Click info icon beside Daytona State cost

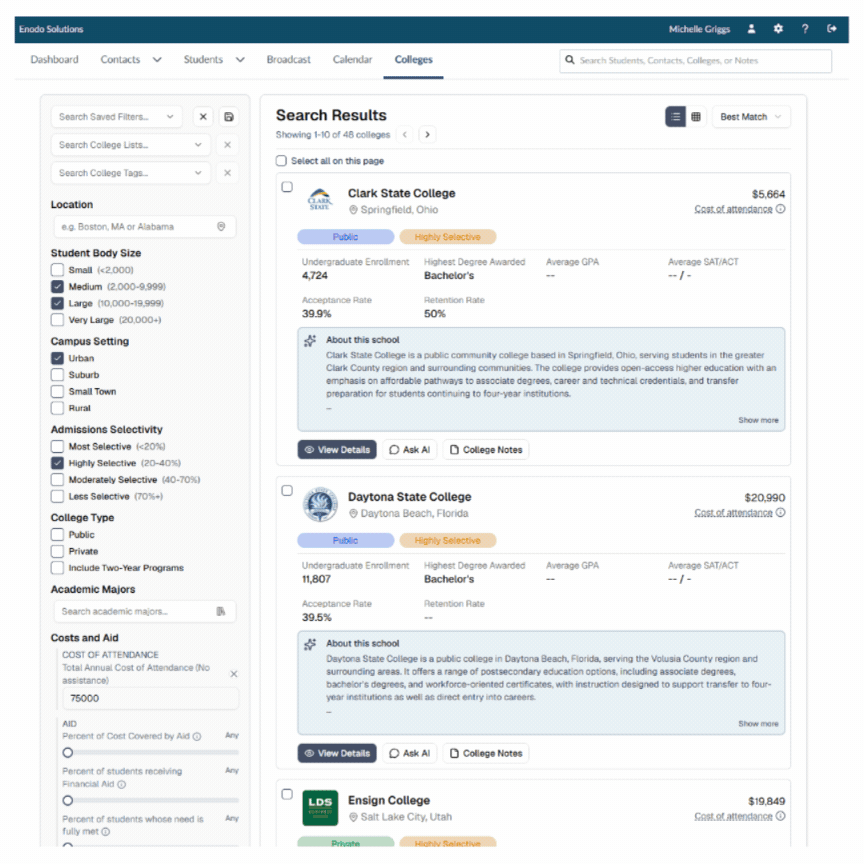tap(780, 512)
